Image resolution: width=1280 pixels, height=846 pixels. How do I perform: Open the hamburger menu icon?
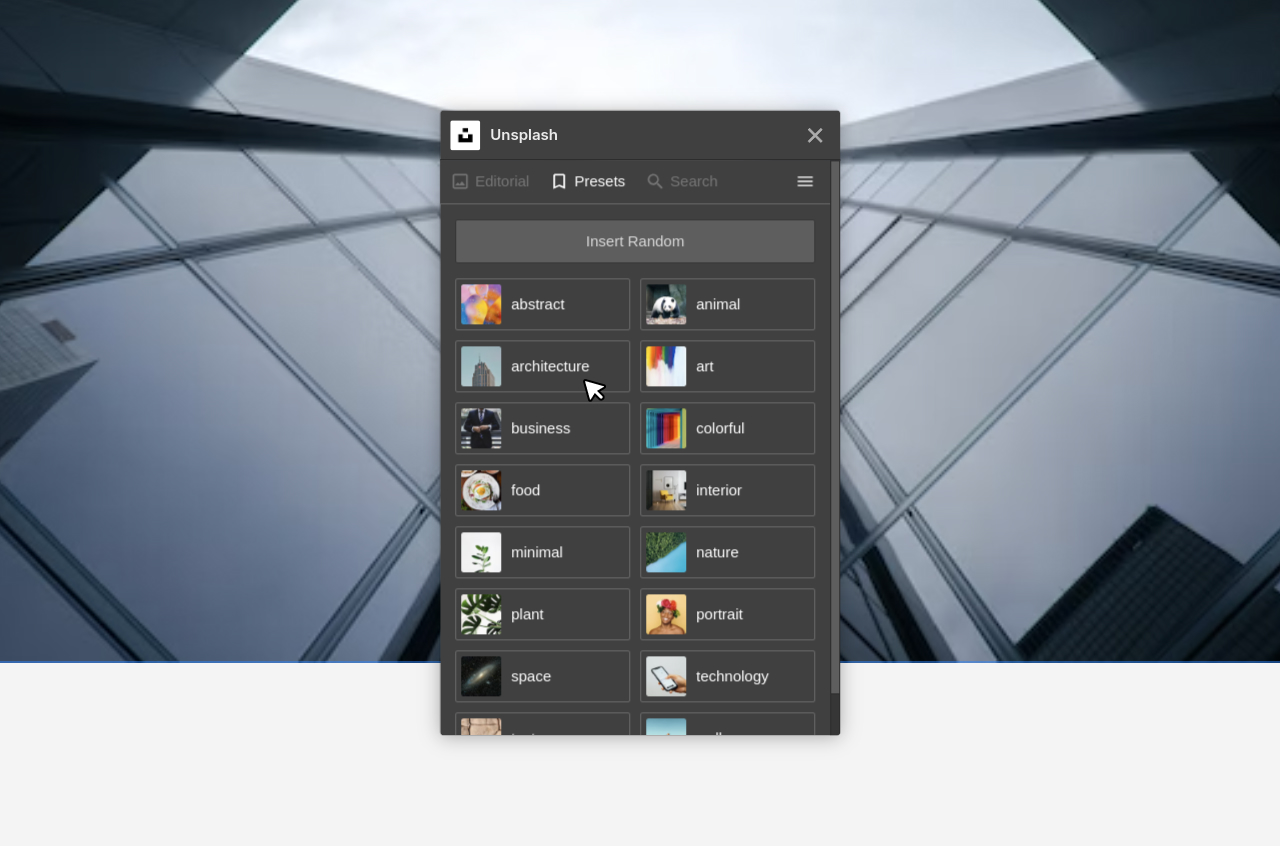coord(805,181)
